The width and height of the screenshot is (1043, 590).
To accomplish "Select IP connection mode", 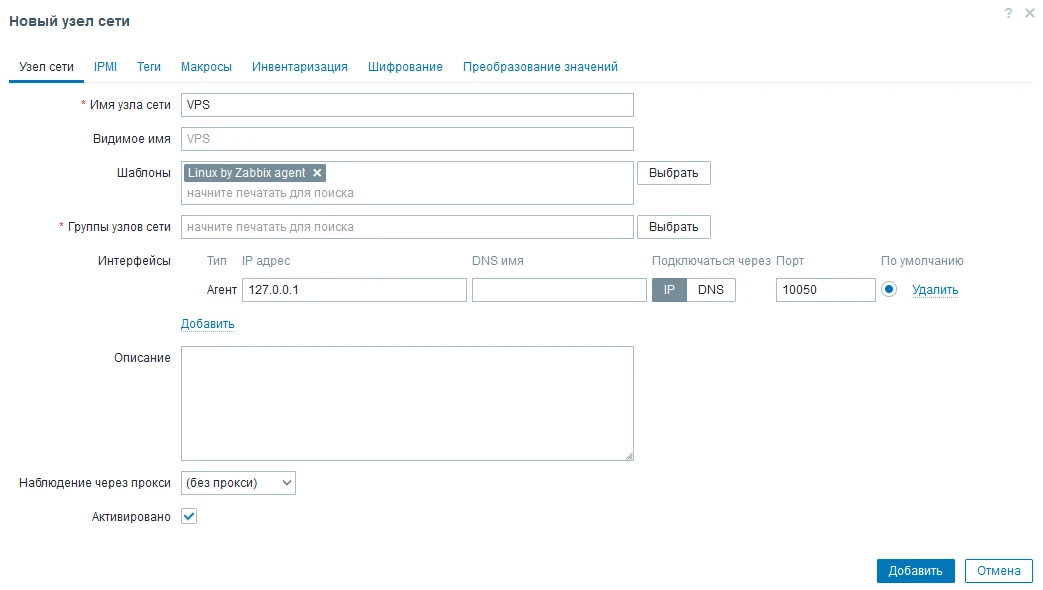I will [x=669, y=290].
